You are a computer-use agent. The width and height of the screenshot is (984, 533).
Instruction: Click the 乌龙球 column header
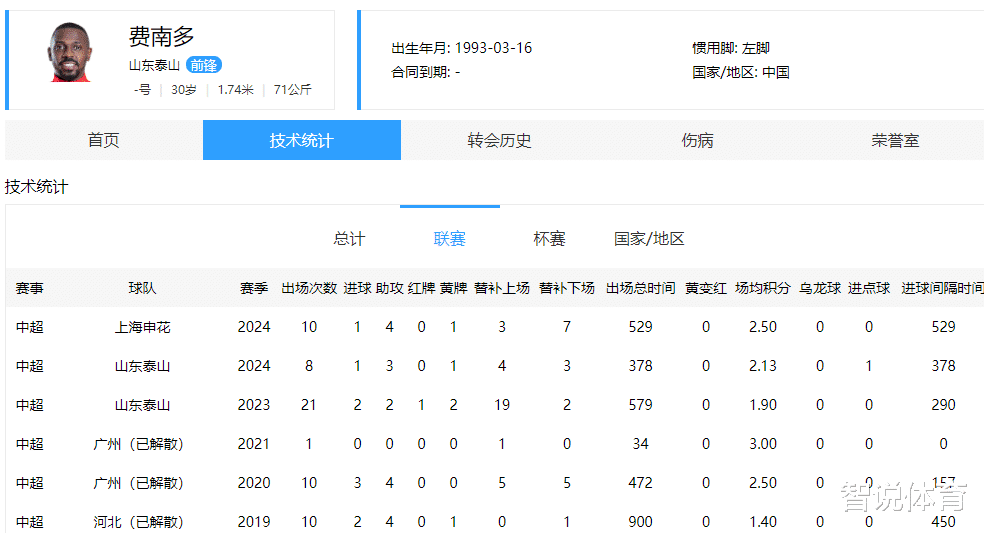click(820, 288)
